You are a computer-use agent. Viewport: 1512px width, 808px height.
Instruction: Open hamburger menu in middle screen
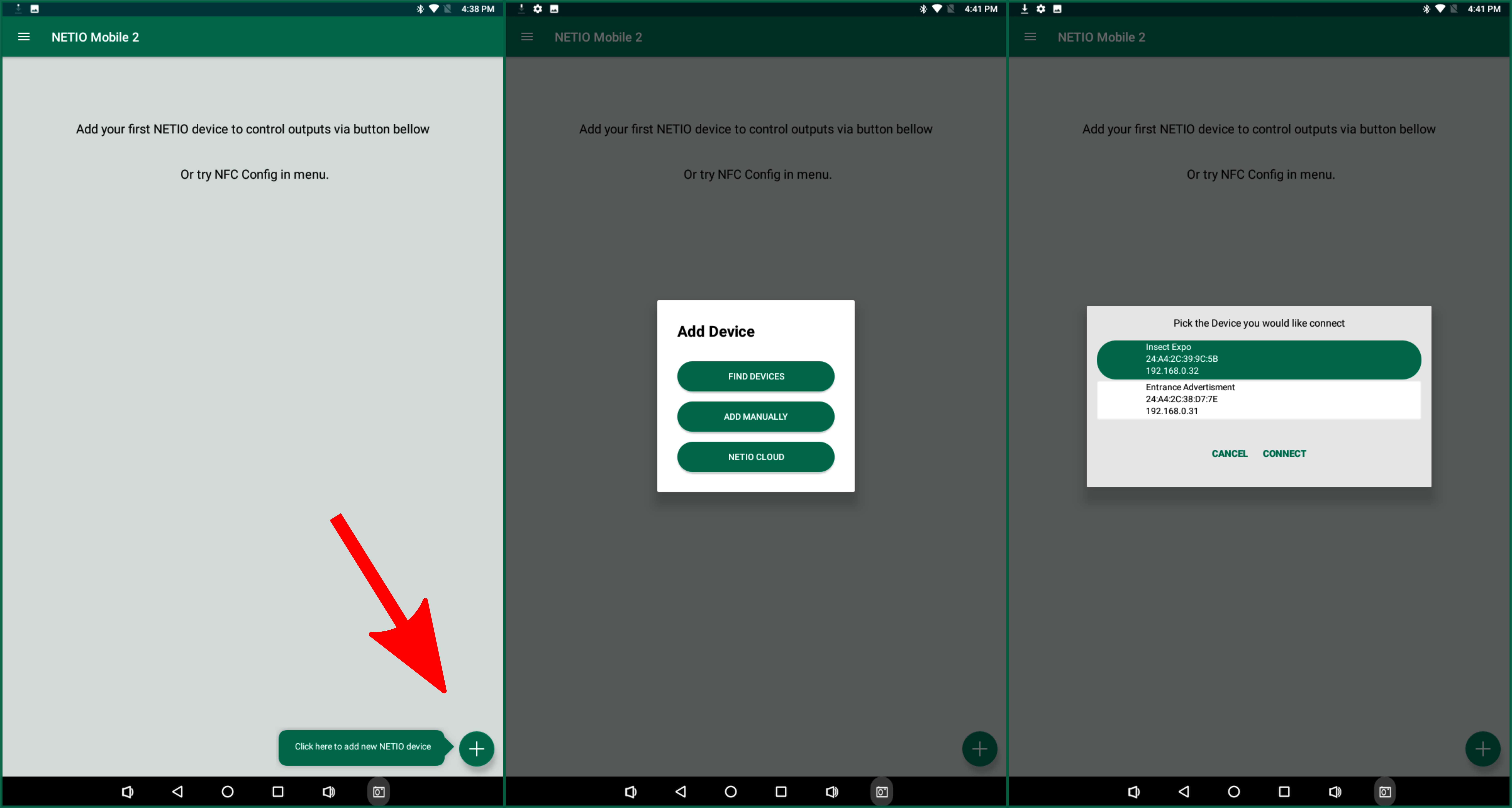coord(527,37)
